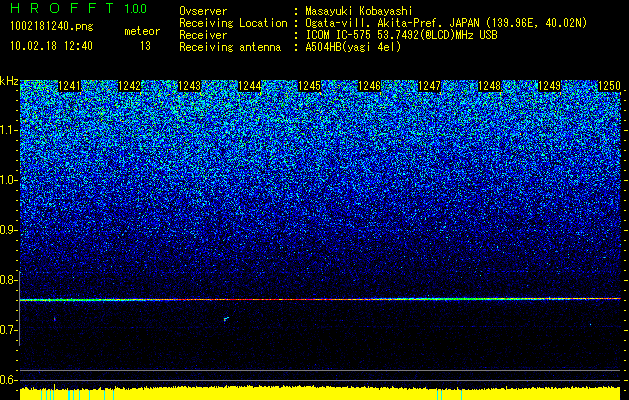629x400 pixels.
Task: Select the observer name Masayuki Kobayashi
Action: click(x=359, y=12)
